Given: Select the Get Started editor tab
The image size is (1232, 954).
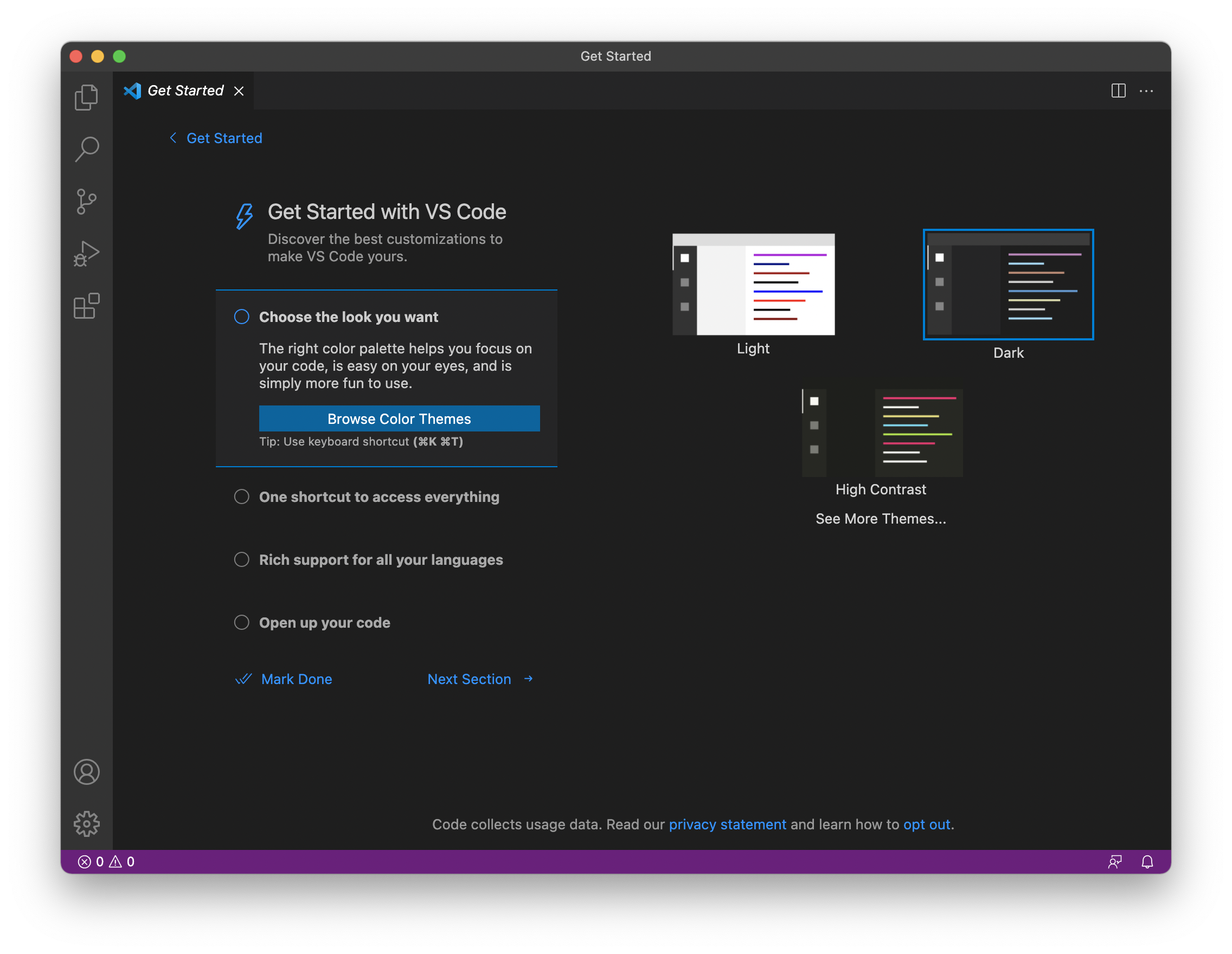Looking at the screenshot, I should (x=184, y=91).
